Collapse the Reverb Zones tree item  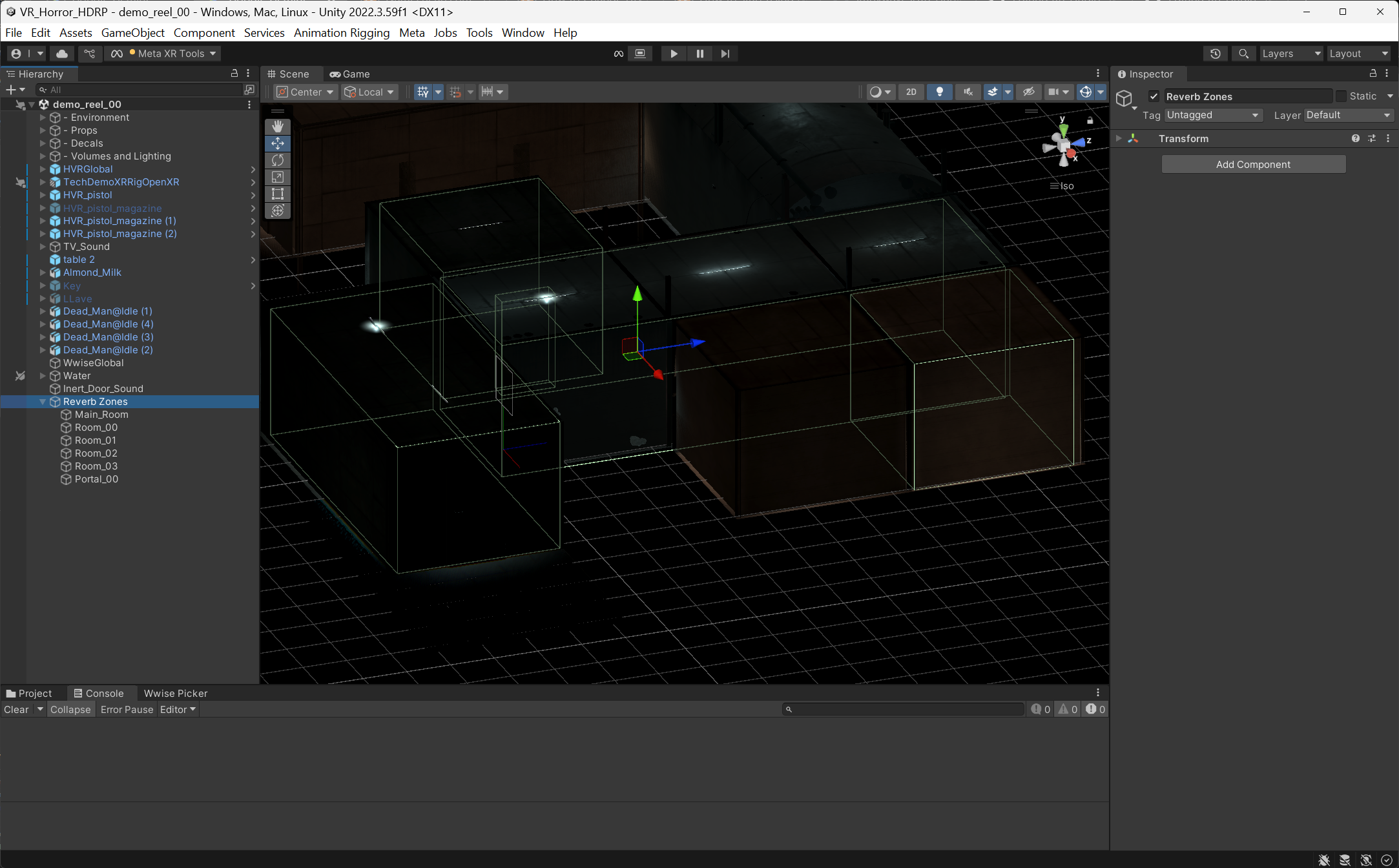tap(43, 402)
